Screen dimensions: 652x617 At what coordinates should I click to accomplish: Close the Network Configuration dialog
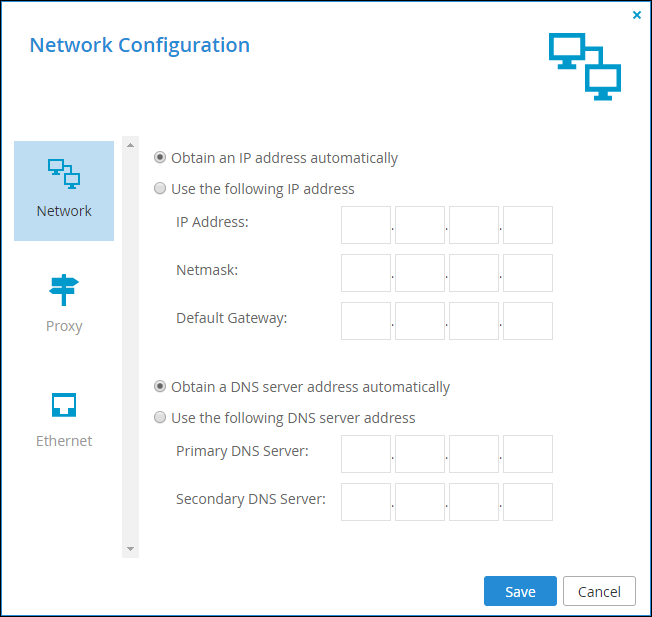(x=637, y=15)
